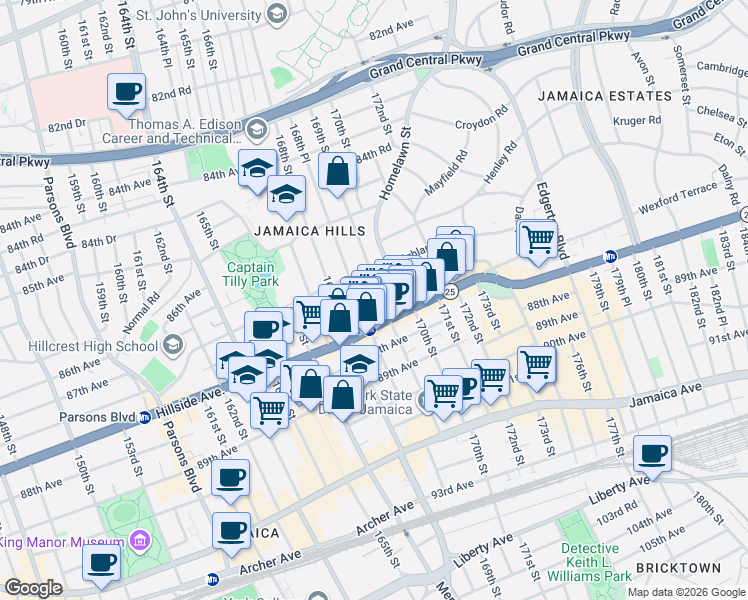Click the Mayfield Rd street label
The width and height of the screenshot is (748, 600).
point(446,173)
